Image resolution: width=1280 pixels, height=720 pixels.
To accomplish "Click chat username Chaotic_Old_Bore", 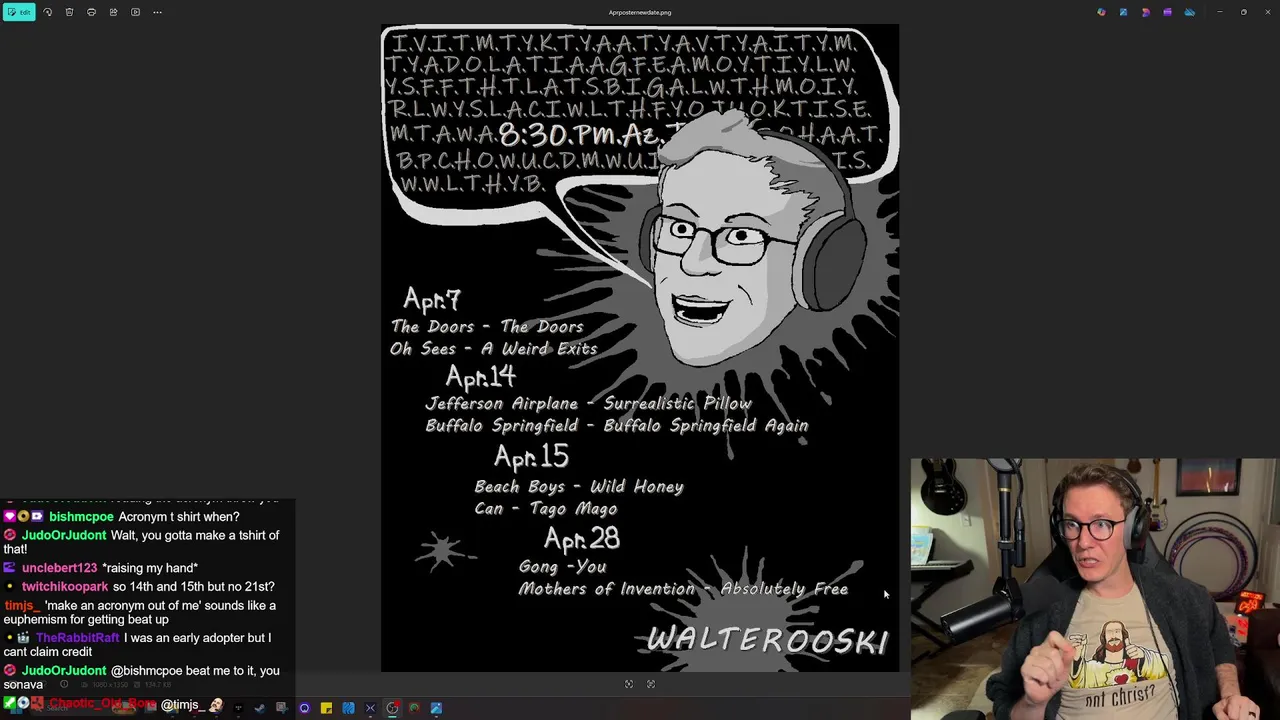I will pos(103,704).
